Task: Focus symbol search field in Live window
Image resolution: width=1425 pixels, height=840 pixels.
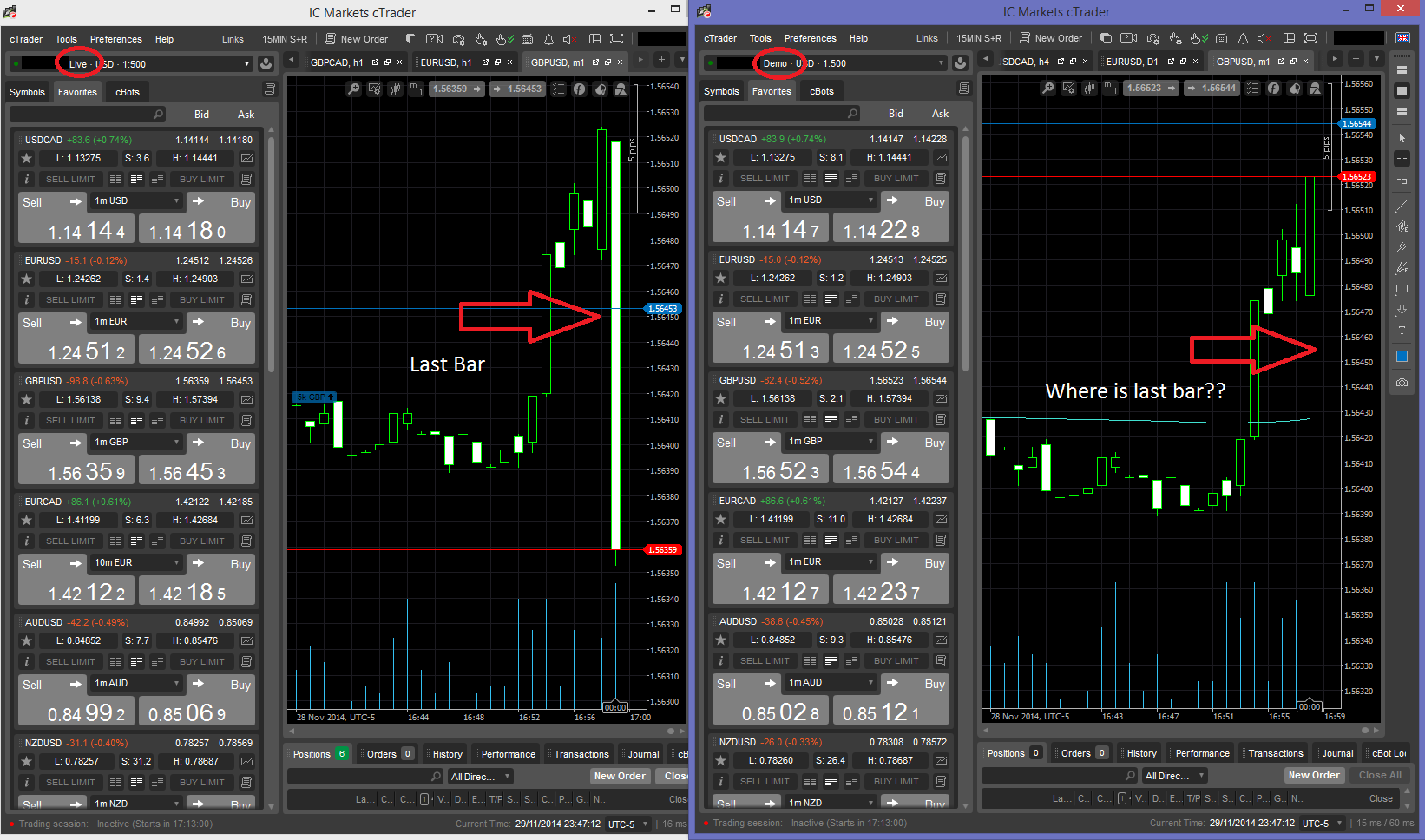Action: [x=88, y=115]
